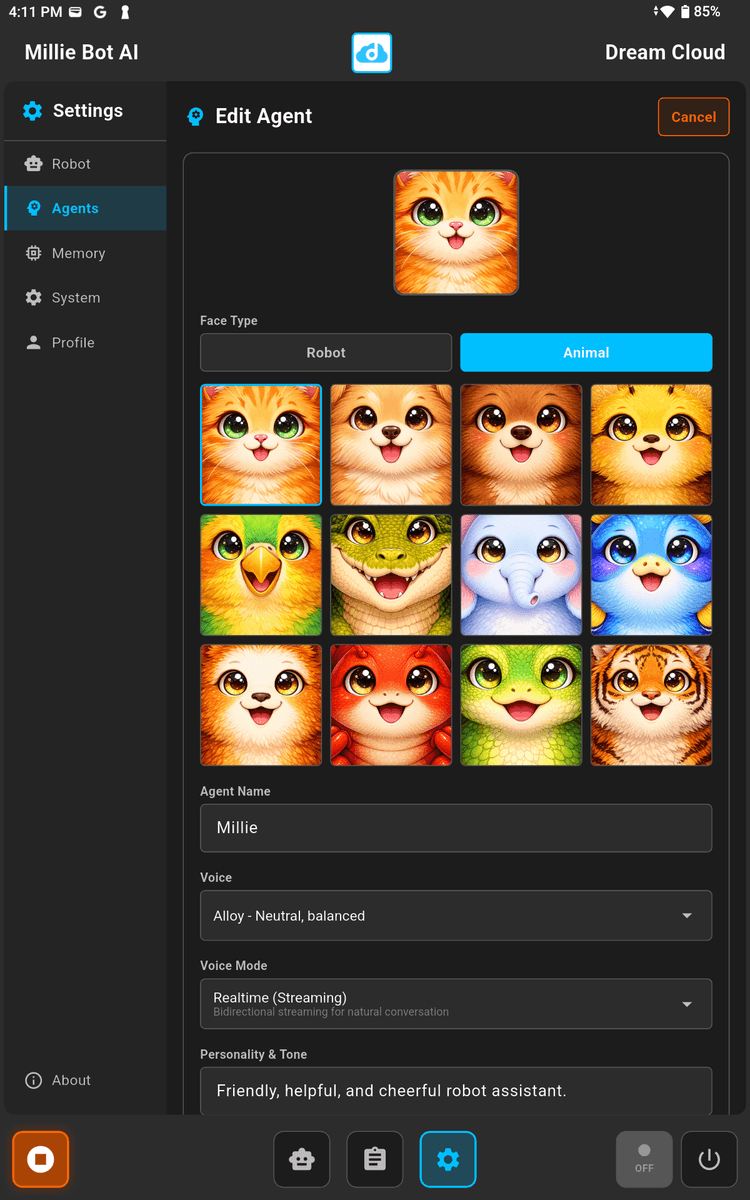Choose the elephant face
The image size is (750, 1200).
[x=521, y=575]
